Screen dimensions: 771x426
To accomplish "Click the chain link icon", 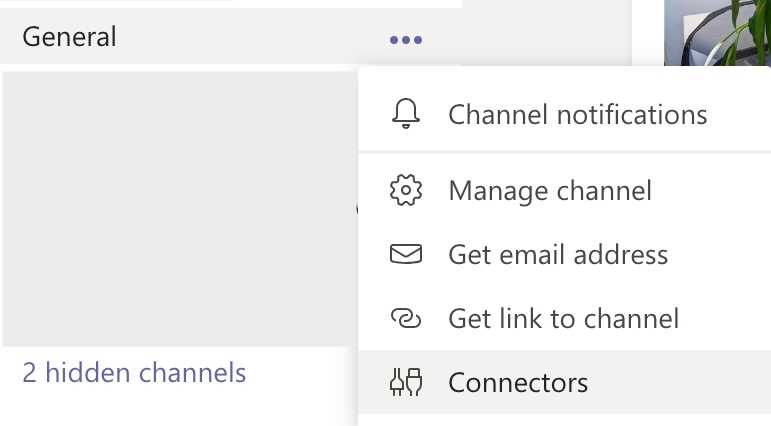I will (406, 318).
